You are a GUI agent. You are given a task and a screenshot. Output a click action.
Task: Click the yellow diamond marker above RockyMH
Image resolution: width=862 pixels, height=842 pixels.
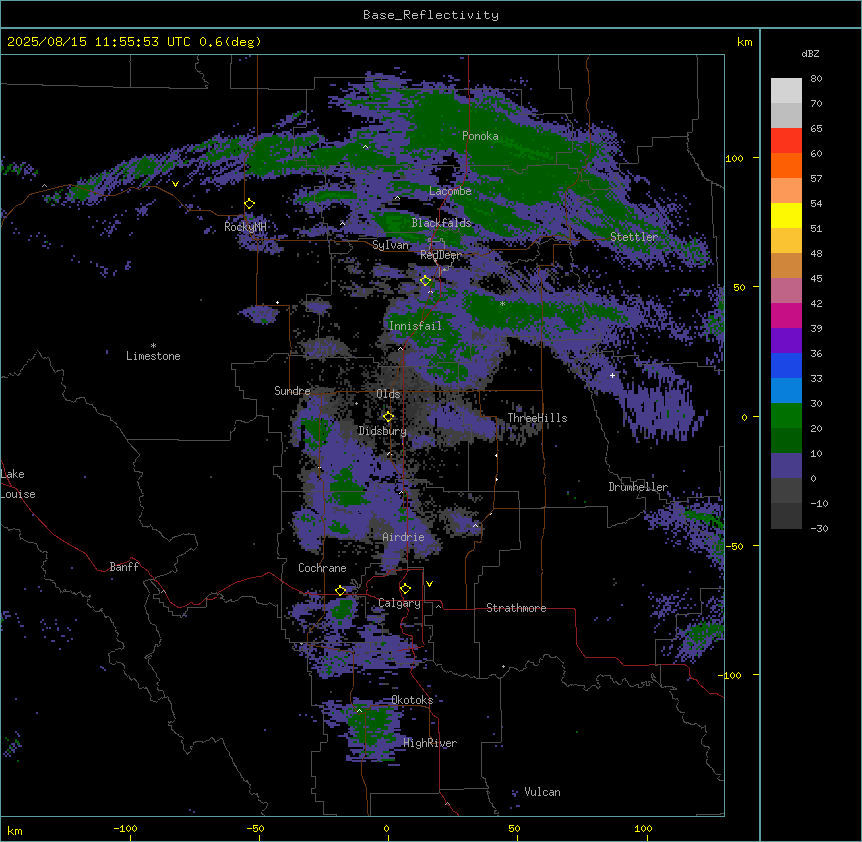tap(250, 204)
